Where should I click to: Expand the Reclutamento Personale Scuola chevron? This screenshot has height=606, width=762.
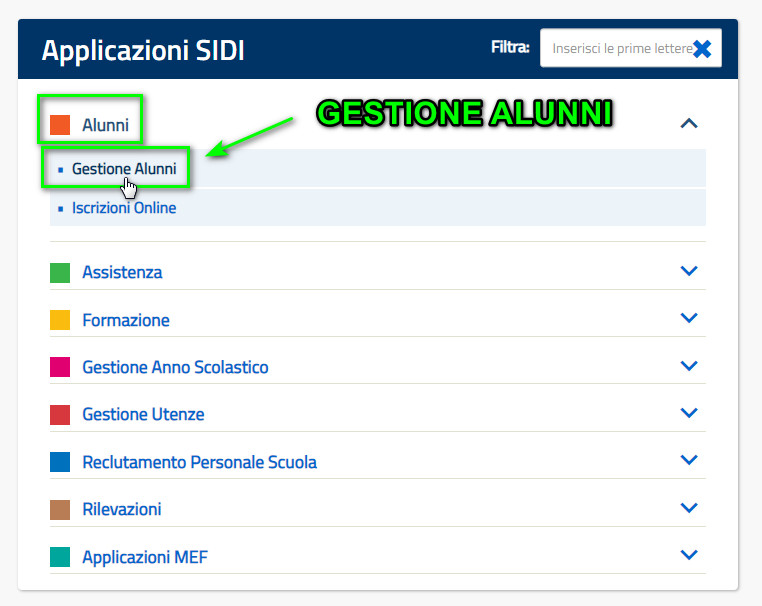(689, 460)
